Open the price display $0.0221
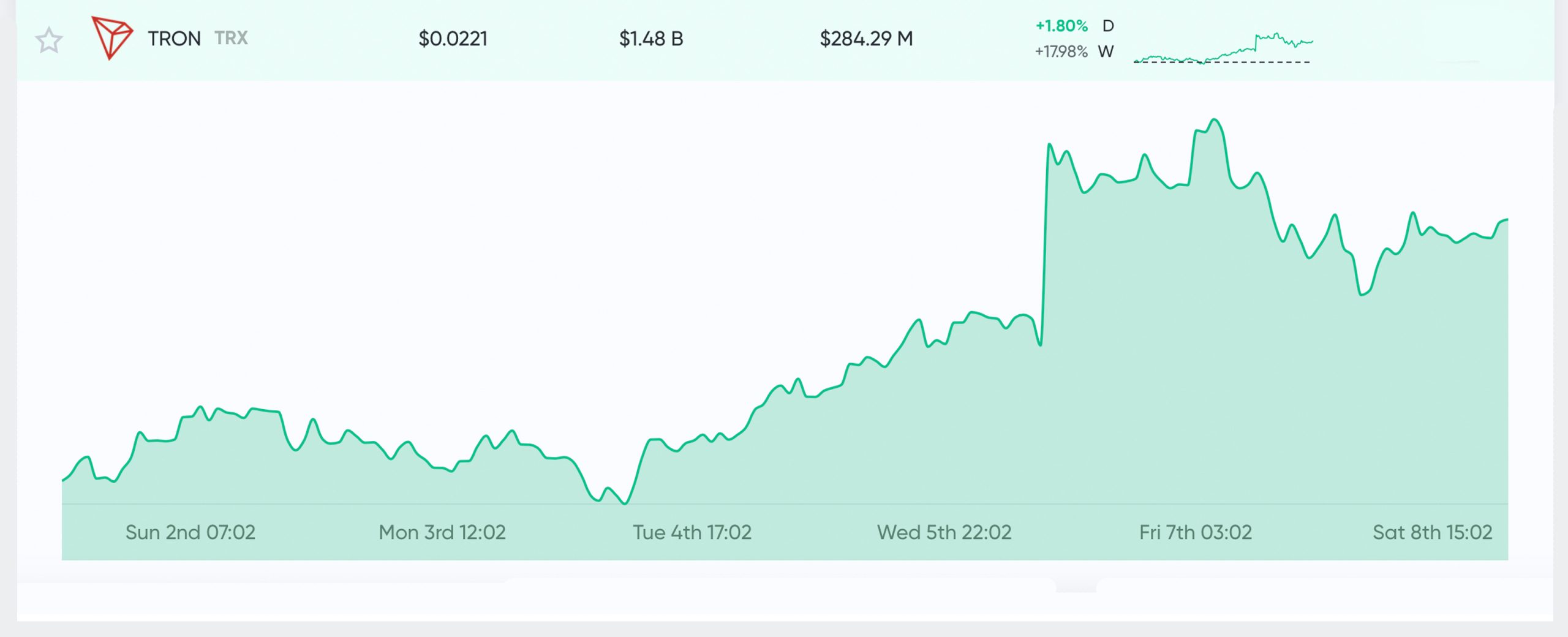The height and width of the screenshot is (637, 1568). [x=453, y=39]
